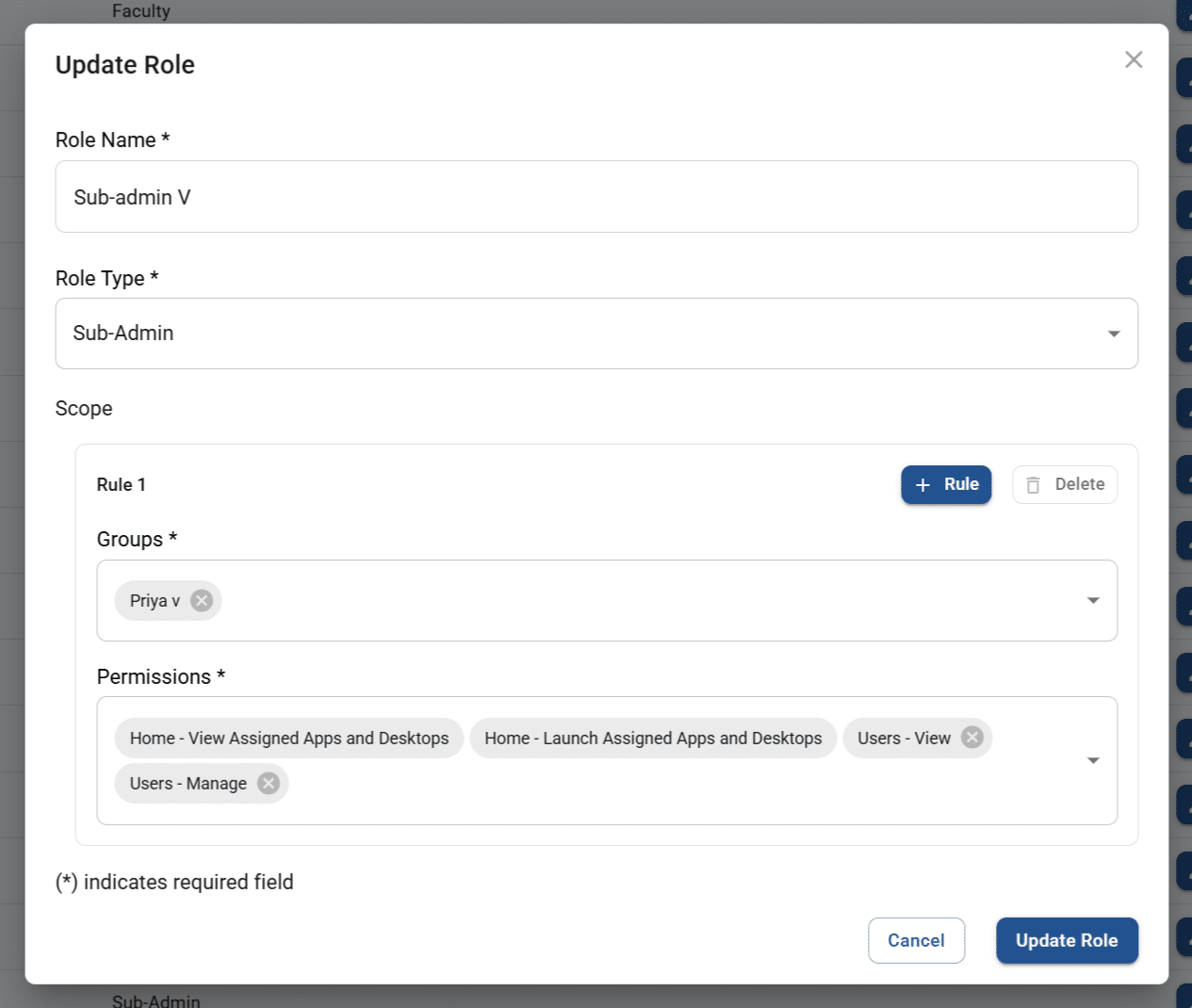Remove the Users - View permission chip
This screenshot has height=1008, width=1192.
tap(972, 738)
